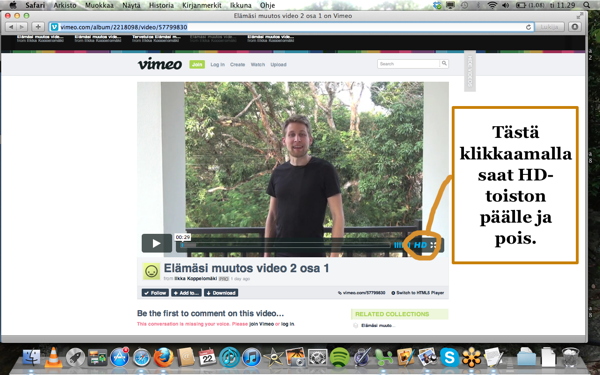Click the 'join Vimeo' comment link
The image size is (600, 375).
tap(261, 324)
